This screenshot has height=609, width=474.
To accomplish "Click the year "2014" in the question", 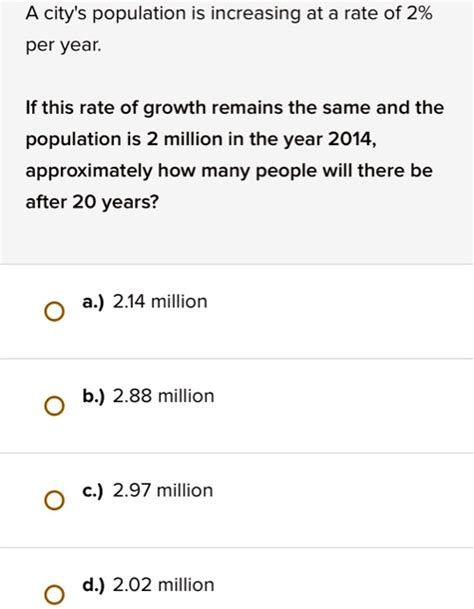I will [351, 139].
